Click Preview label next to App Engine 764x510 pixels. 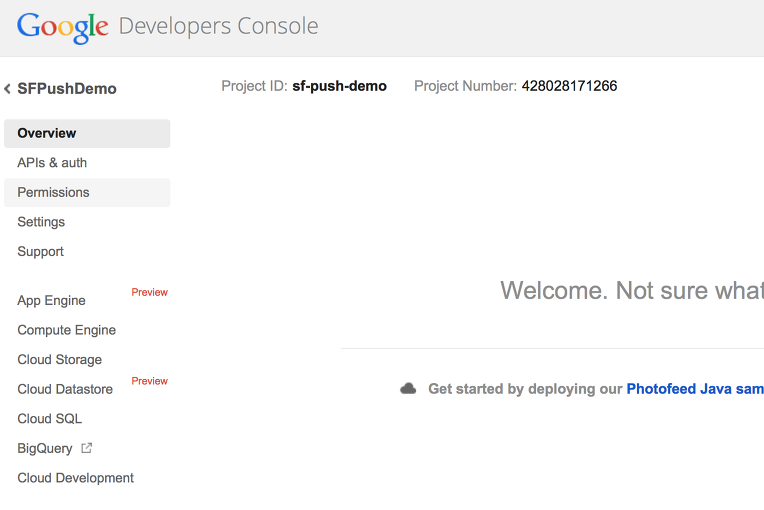pyautogui.click(x=150, y=292)
